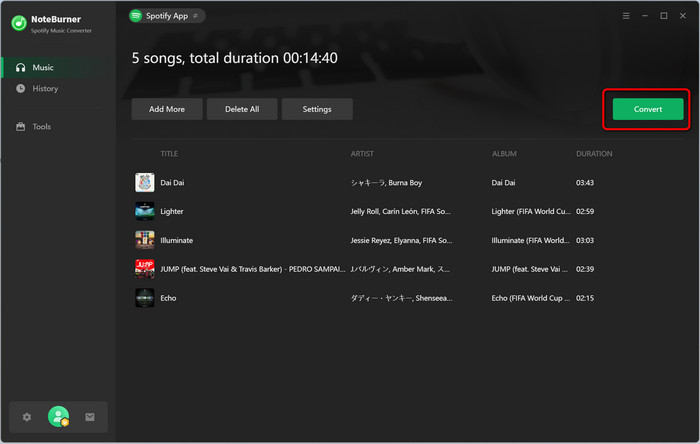
Task: Click the ALBUM column header
Action: click(x=504, y=154)
